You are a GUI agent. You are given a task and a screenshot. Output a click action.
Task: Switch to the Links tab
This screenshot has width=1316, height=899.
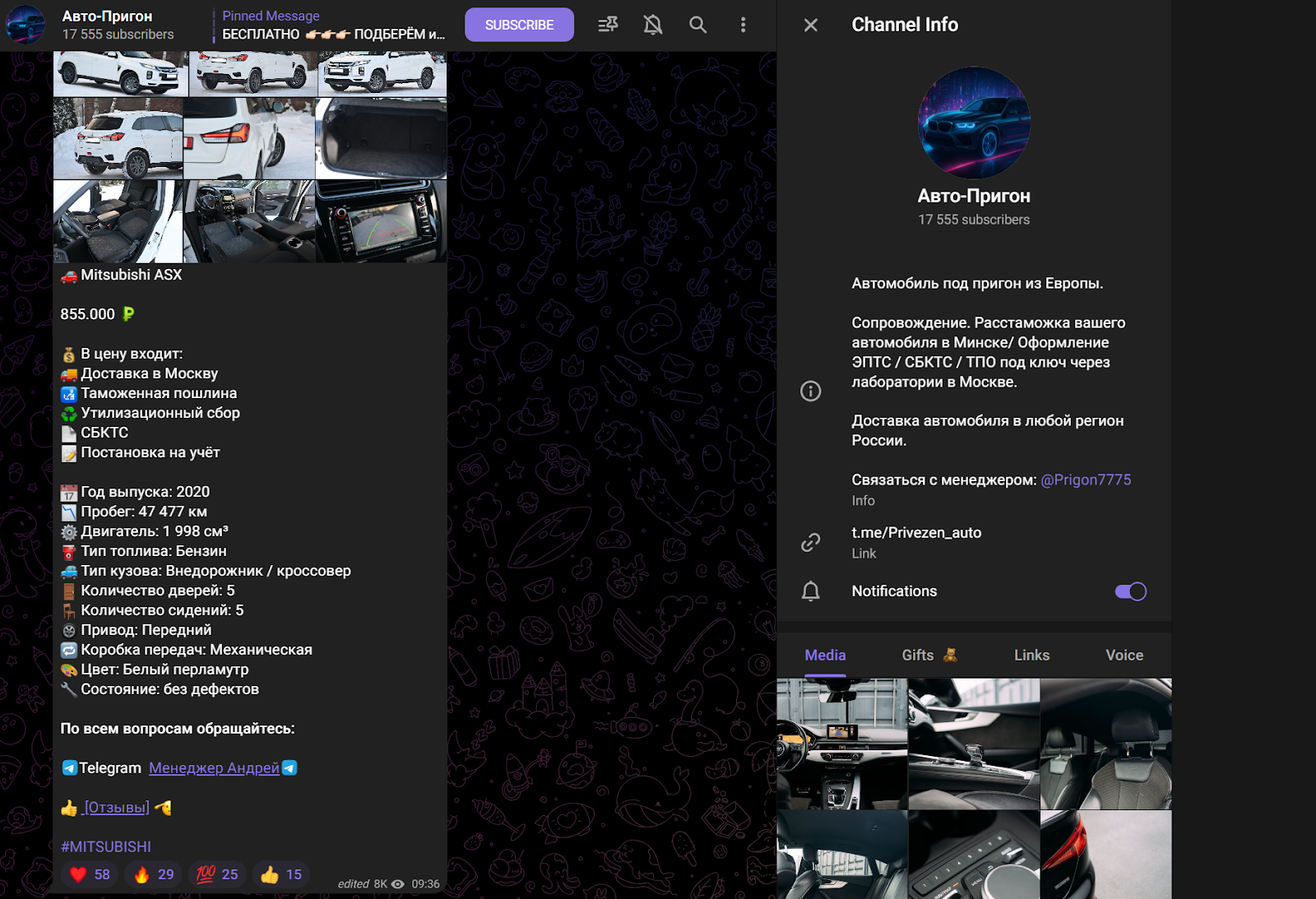click(x=1031, y=655)
